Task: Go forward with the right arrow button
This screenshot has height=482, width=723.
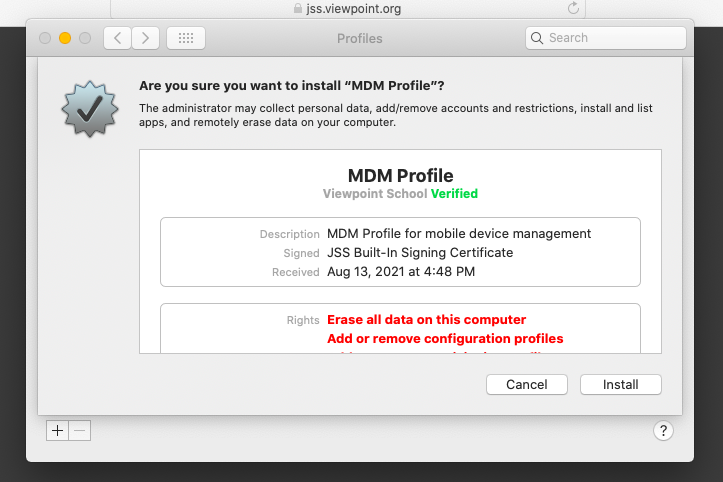Action: [146, 38]
